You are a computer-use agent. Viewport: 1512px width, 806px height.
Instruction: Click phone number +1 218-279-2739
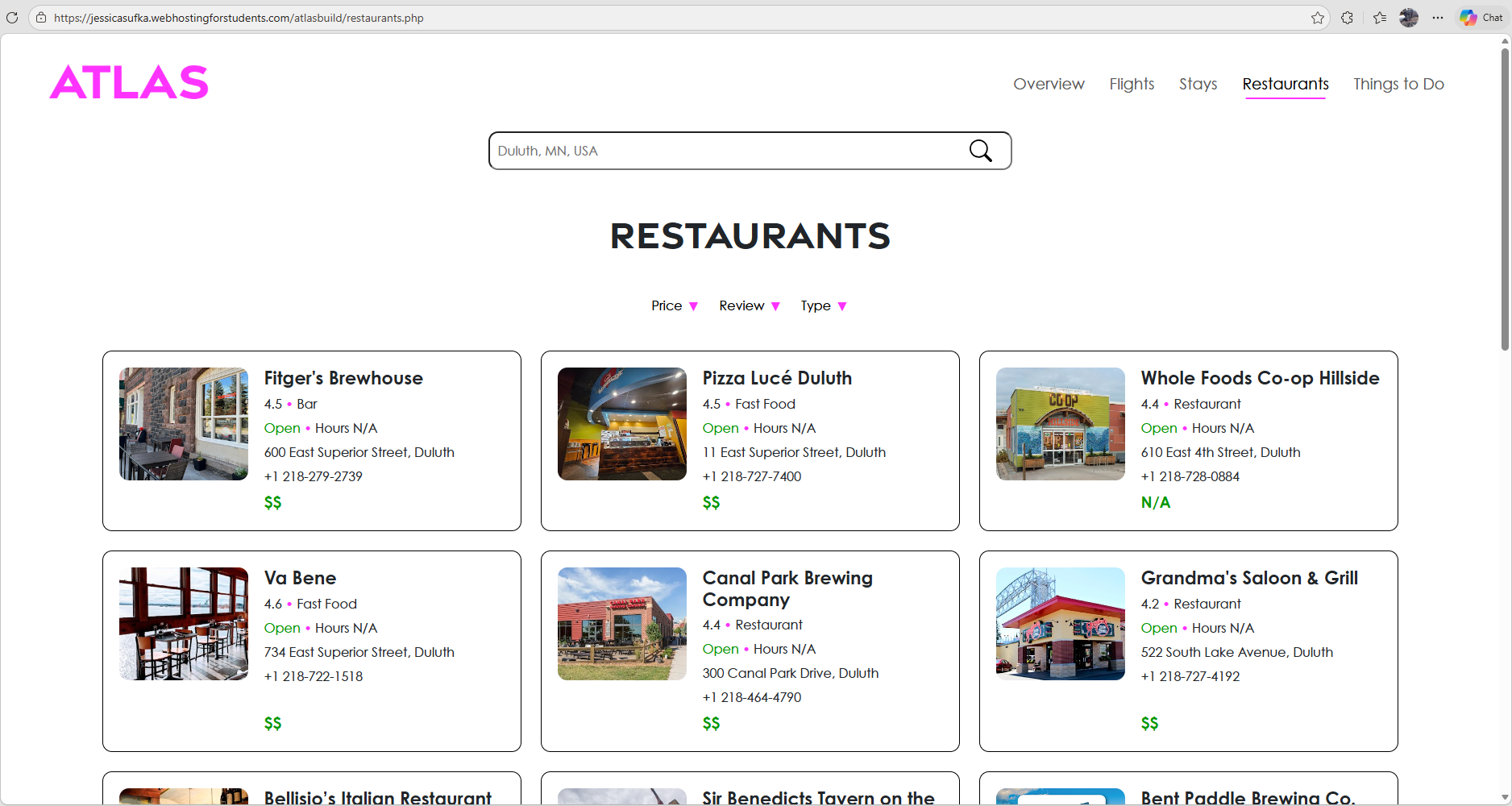(314, 476)
